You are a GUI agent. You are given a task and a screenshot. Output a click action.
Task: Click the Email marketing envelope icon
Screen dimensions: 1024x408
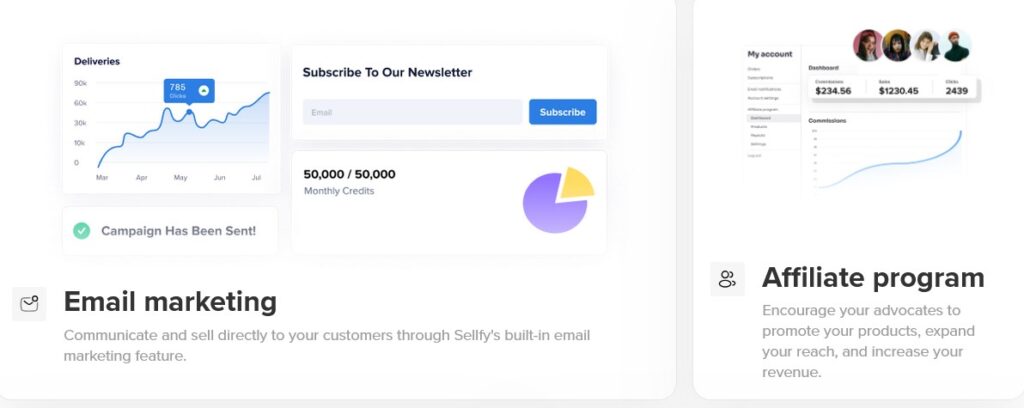(x=29, y=304)
